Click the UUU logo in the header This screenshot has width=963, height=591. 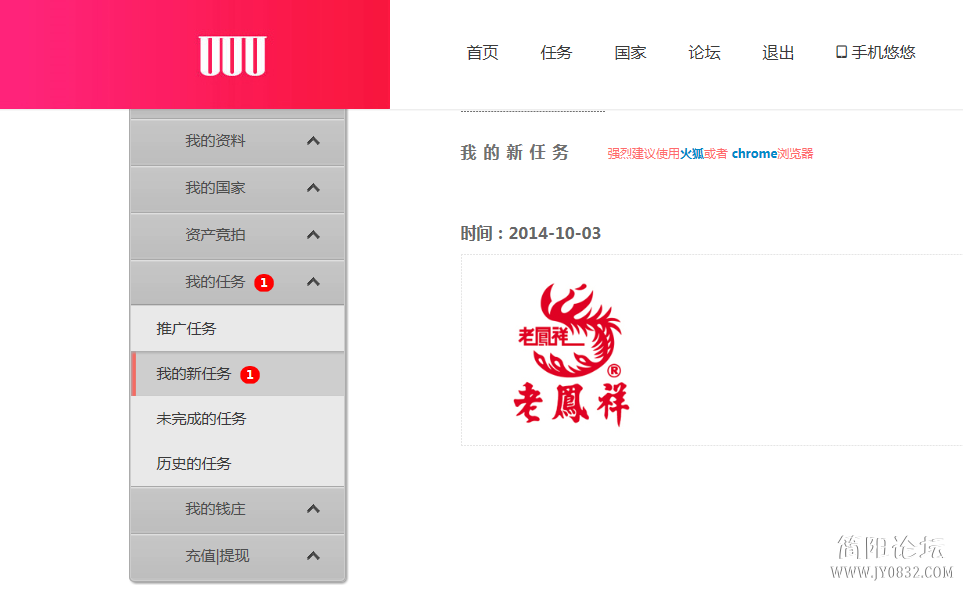[x=232, y=56]
